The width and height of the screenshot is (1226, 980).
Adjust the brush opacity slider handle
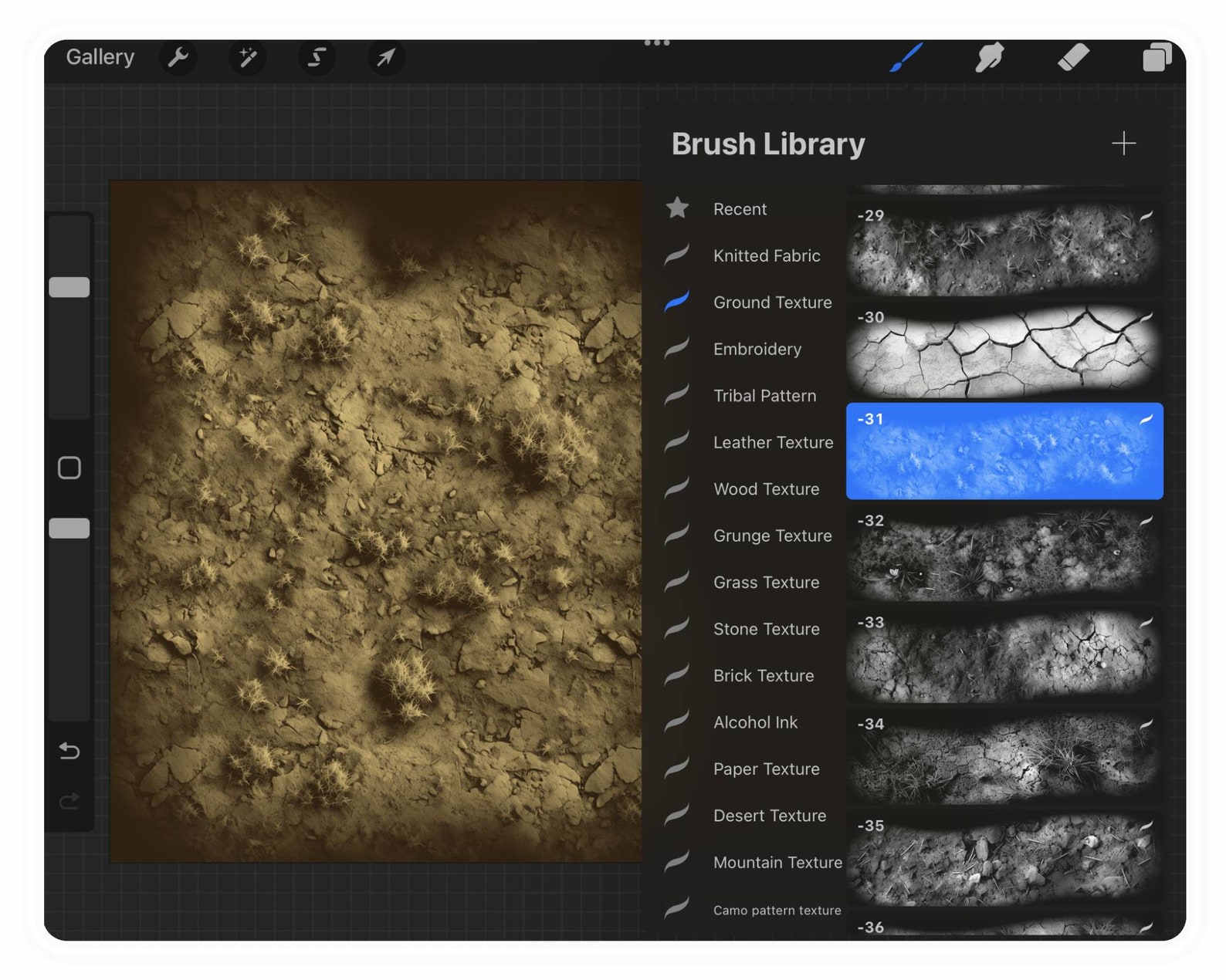pos(69,529)
